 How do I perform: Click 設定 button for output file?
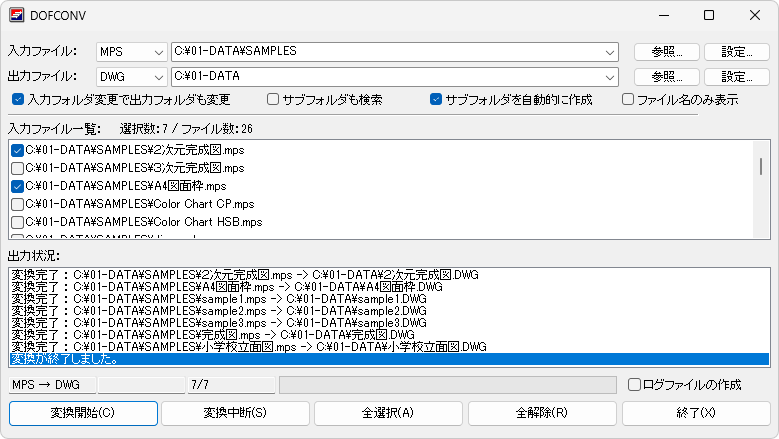point(737,77)
